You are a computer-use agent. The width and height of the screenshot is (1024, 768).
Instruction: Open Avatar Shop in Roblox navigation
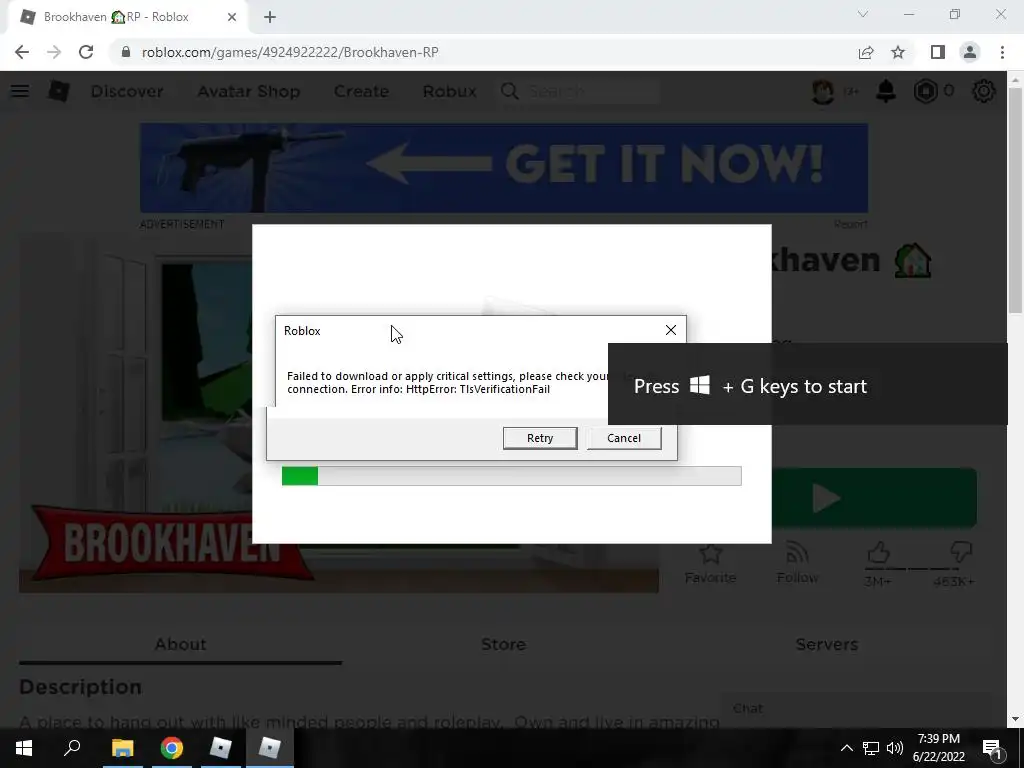tap(249, 91)
